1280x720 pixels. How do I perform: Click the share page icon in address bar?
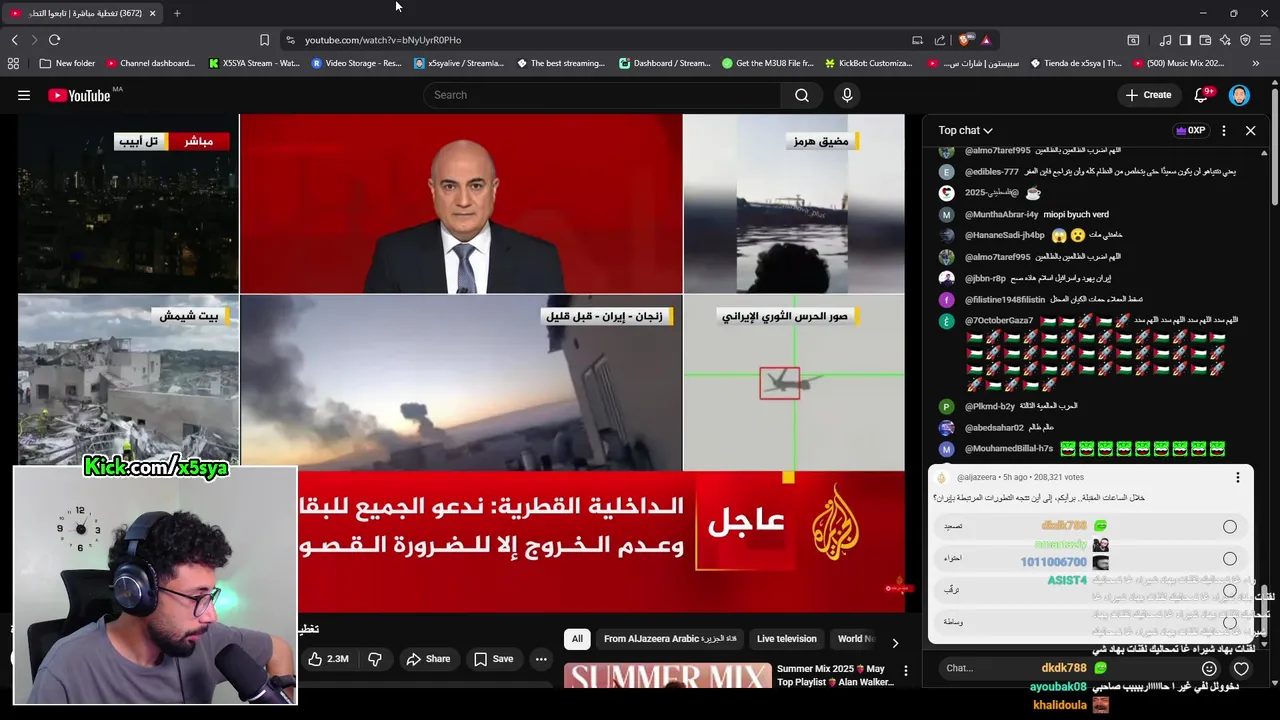tap(940, 40)
